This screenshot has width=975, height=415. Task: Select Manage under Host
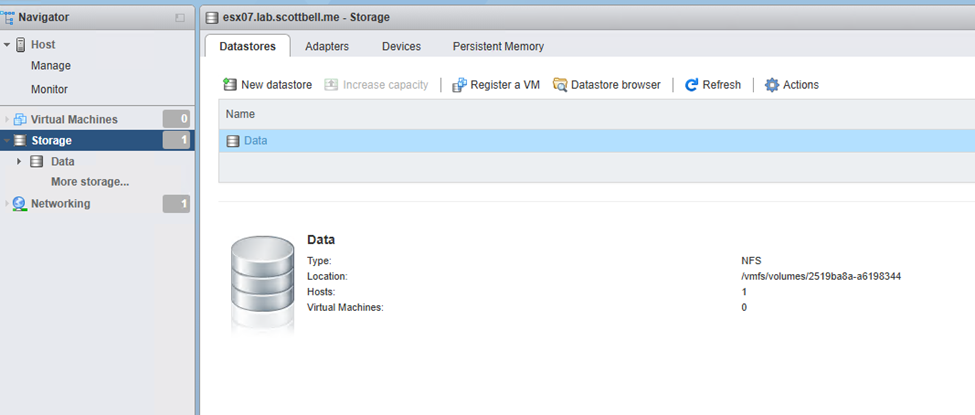[51, 66]
